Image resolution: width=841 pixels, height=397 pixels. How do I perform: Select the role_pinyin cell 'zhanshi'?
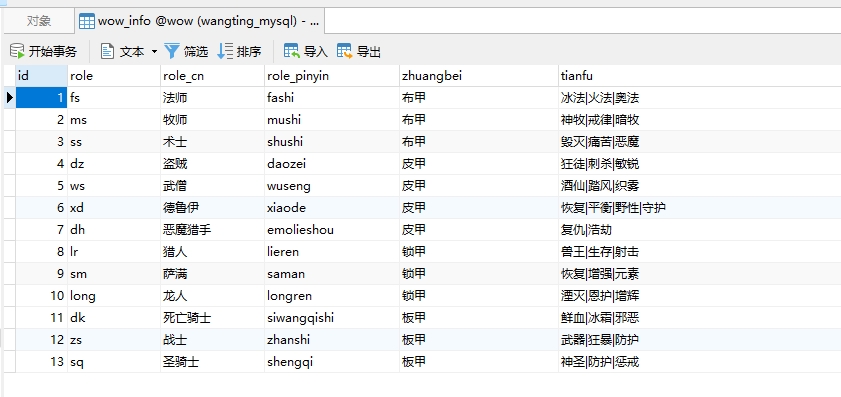tap(332, 340)
